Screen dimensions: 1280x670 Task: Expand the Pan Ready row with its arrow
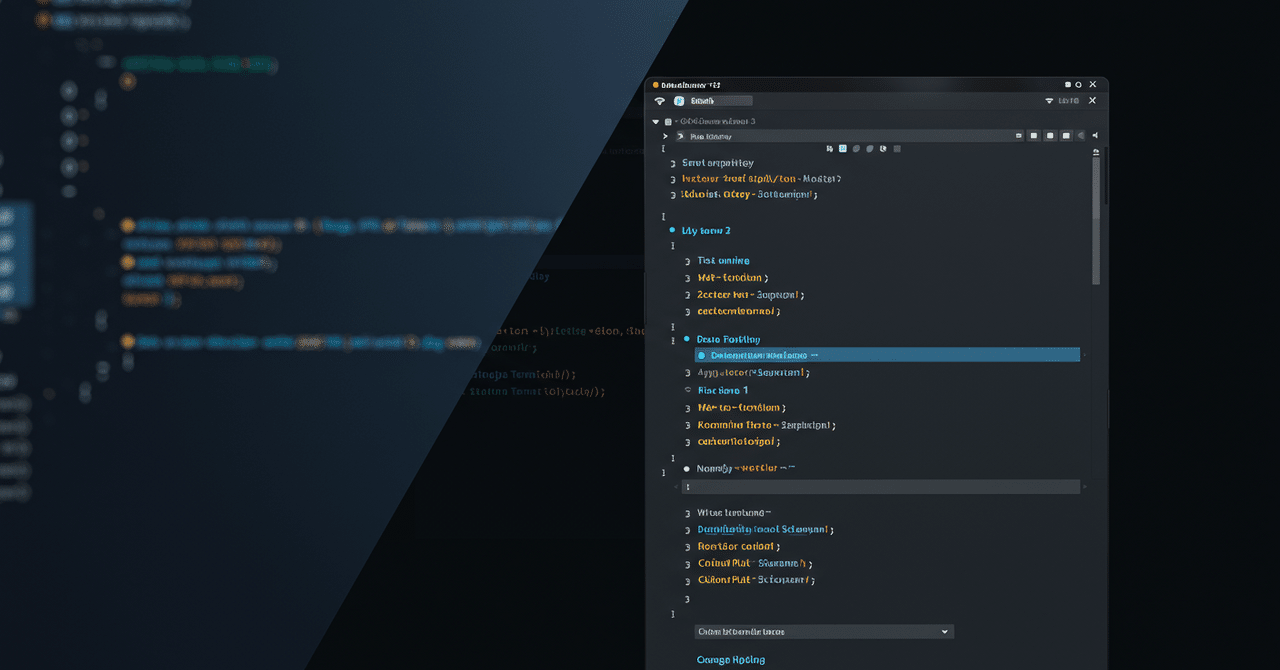[x=664, y=134]
